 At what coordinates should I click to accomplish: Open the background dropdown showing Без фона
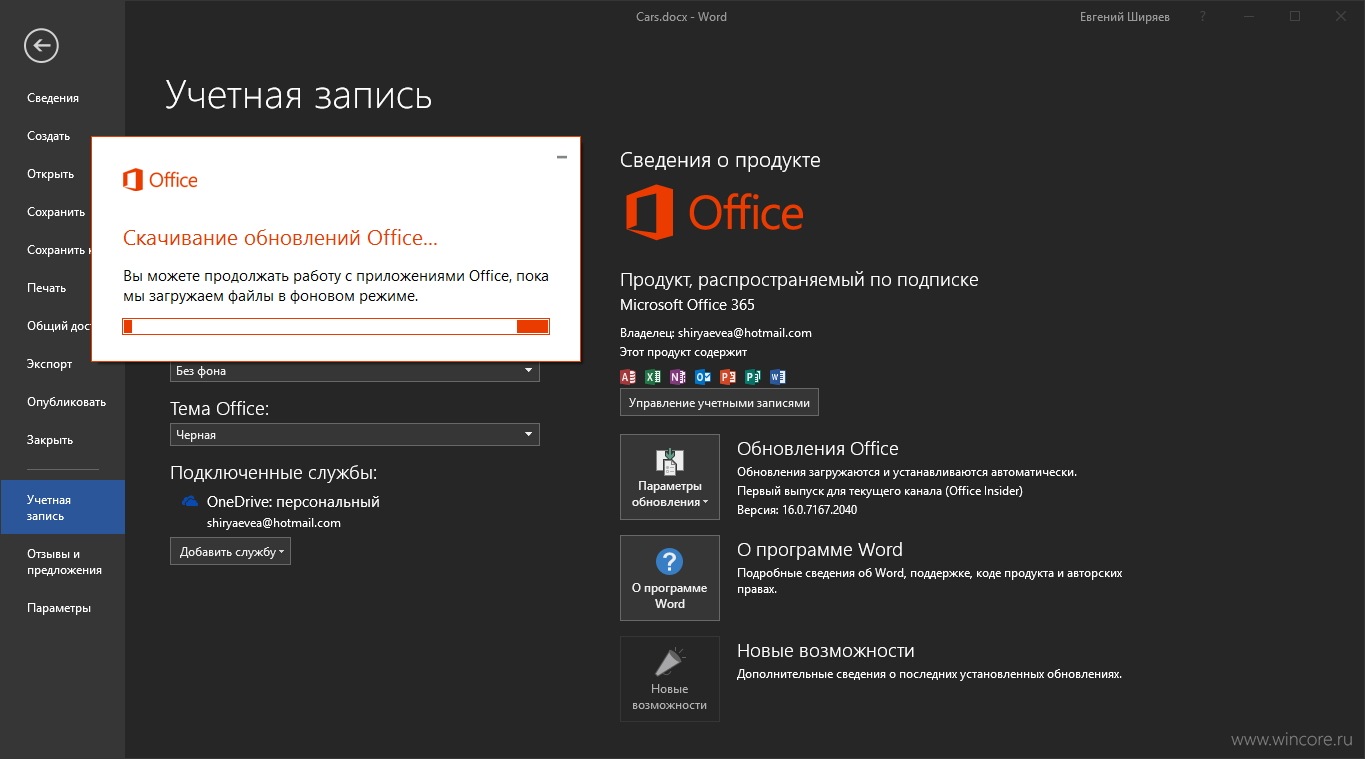pyautogui.click(x=355, y=371)
